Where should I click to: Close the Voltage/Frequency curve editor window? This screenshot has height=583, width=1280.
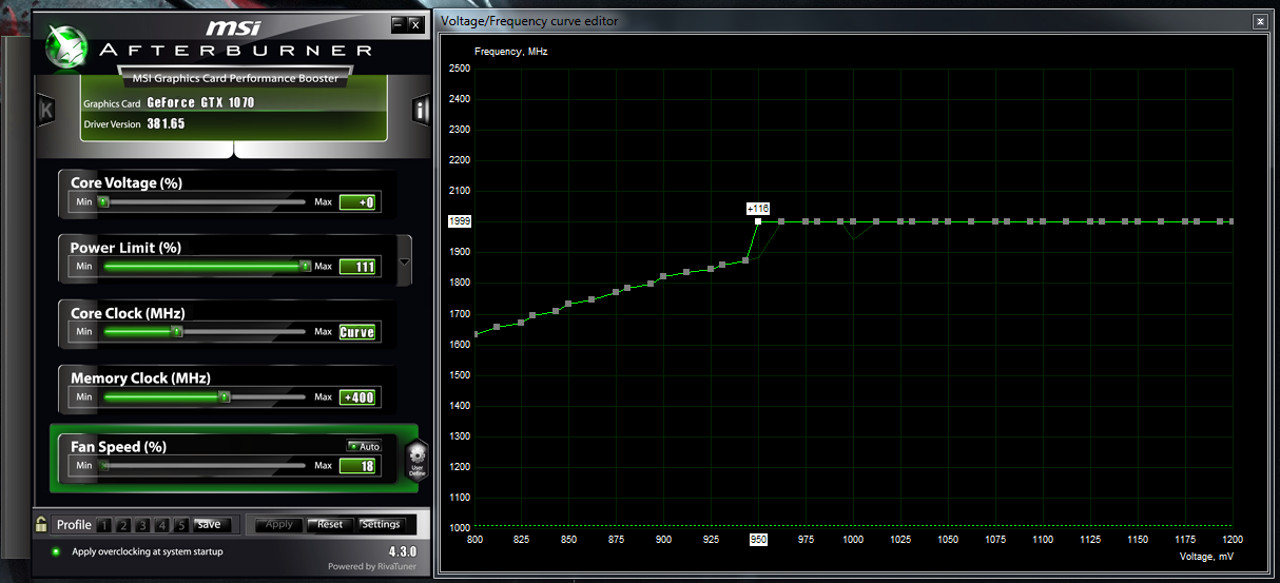1259,21
